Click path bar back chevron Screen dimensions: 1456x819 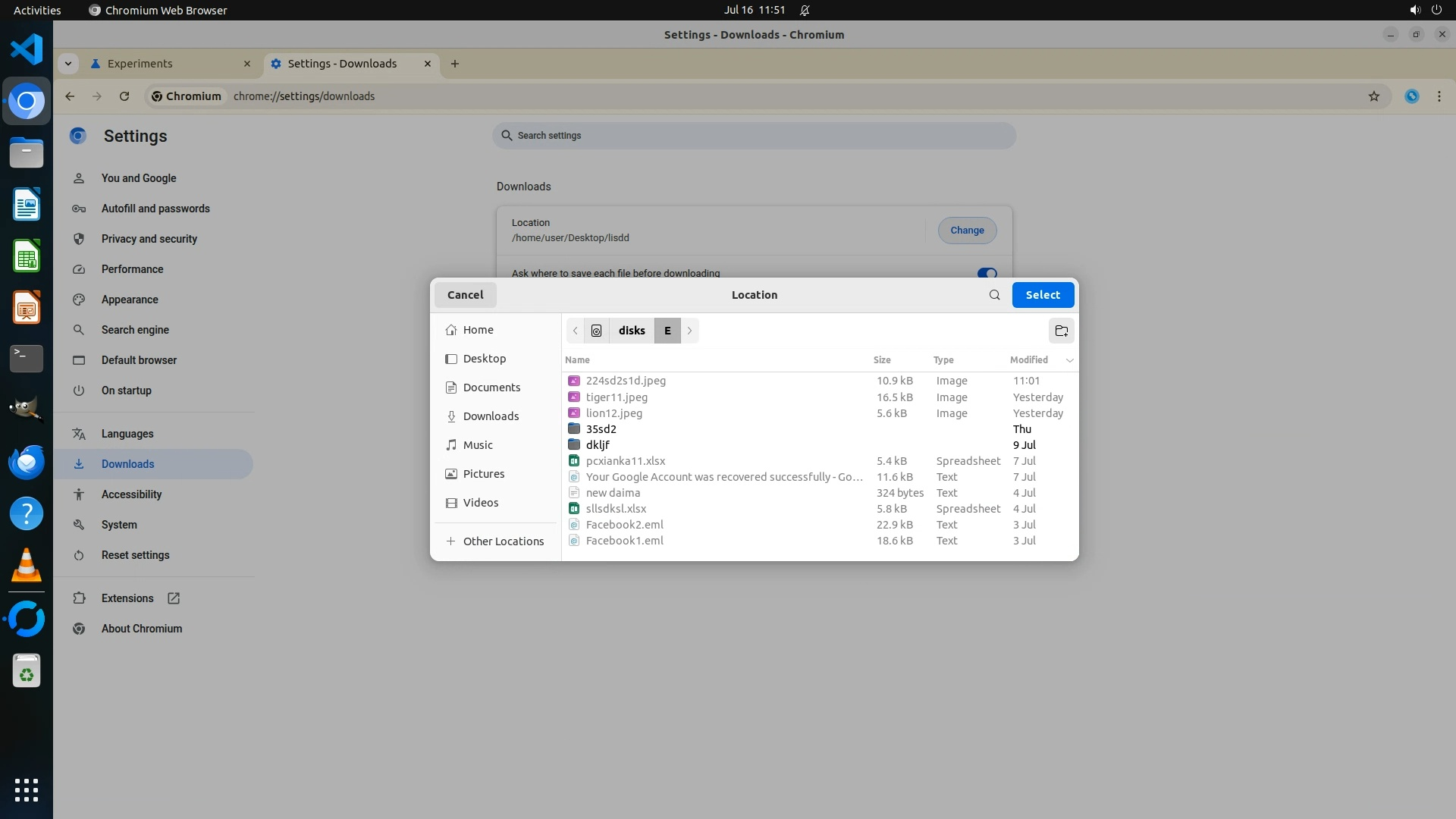click(576, 331)
